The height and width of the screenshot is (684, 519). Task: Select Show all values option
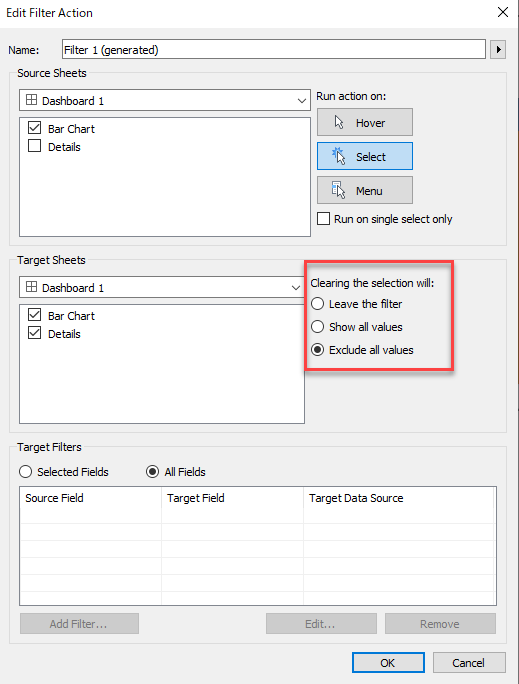pos(318,327)
